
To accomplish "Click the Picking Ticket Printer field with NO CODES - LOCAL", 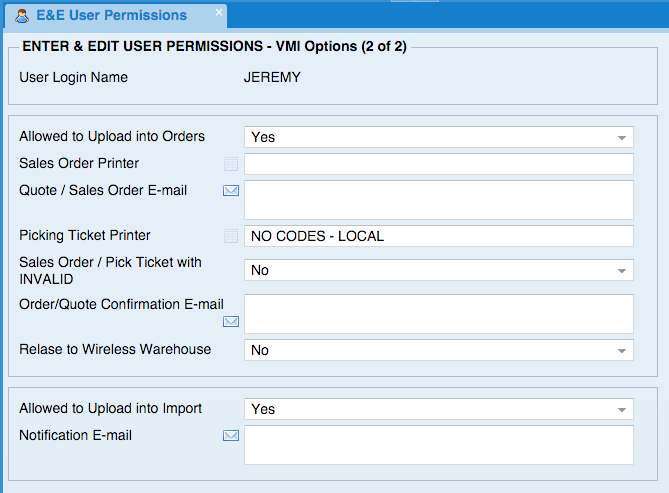I will 439,236.
